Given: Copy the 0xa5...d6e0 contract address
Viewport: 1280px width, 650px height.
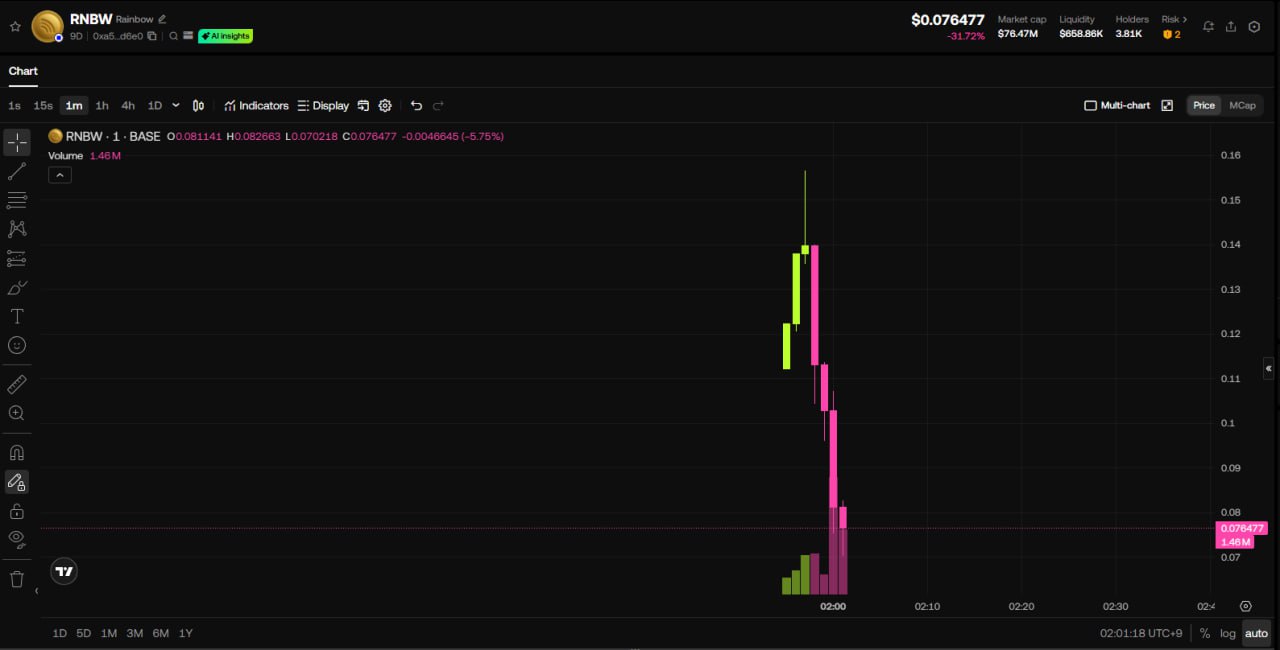Looking at the screenshot, I should [152, 36].
